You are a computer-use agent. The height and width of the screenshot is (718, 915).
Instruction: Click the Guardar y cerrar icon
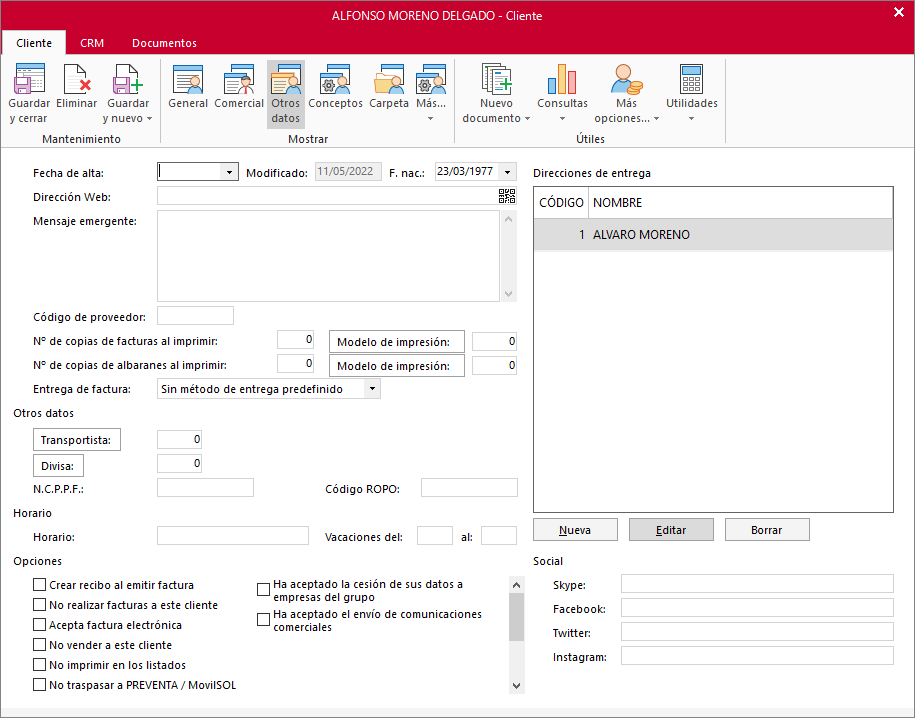click(x=29, y=79)
